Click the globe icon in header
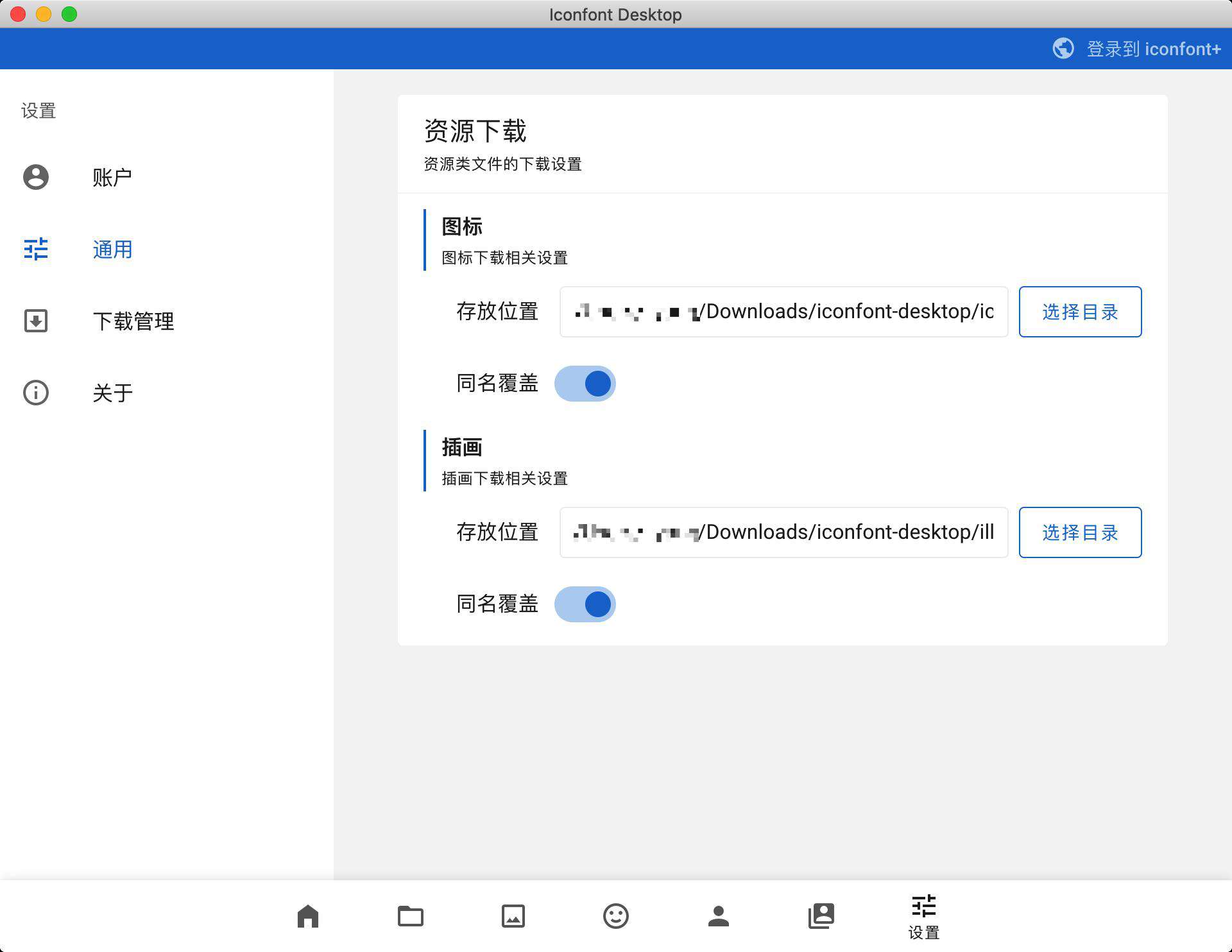The width and height of the screenshot is (1232, 952). point(1063,49)
